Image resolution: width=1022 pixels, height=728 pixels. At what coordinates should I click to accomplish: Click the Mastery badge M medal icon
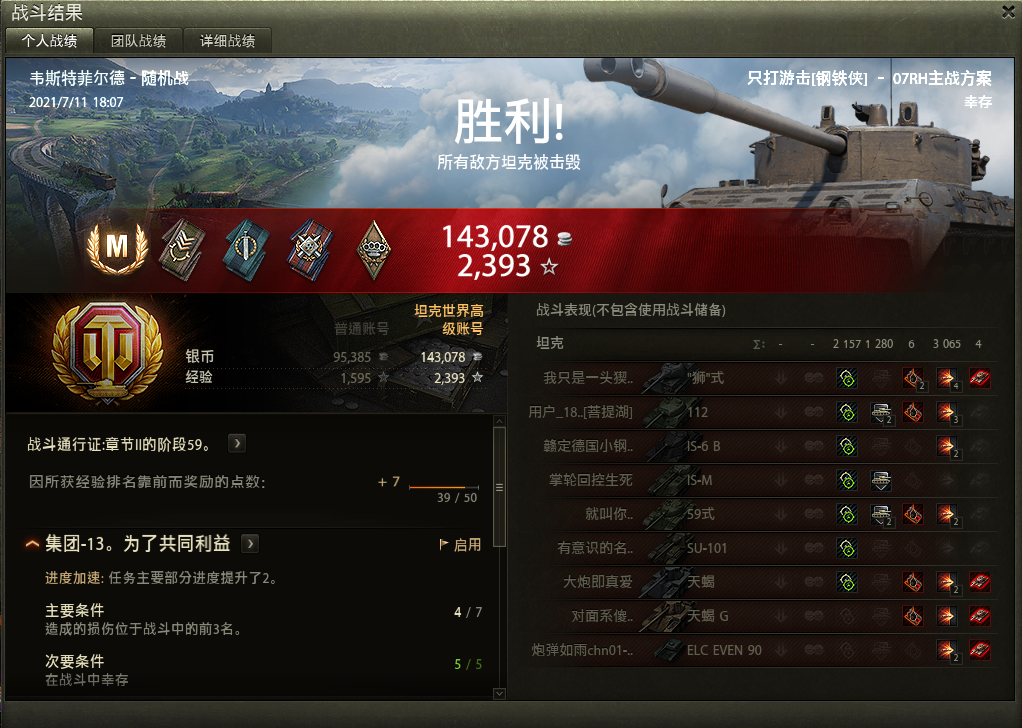tap(117, 249)
